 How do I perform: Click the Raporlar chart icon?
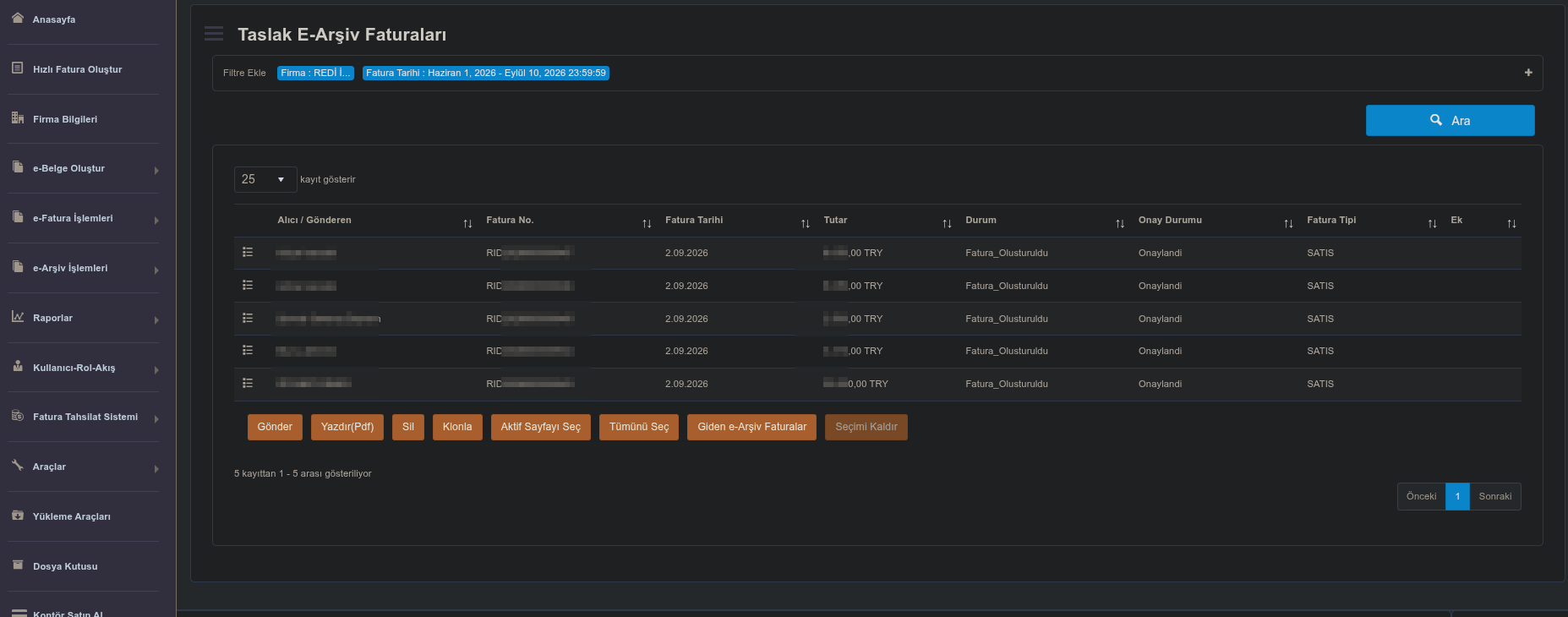(x=18, y=316)
